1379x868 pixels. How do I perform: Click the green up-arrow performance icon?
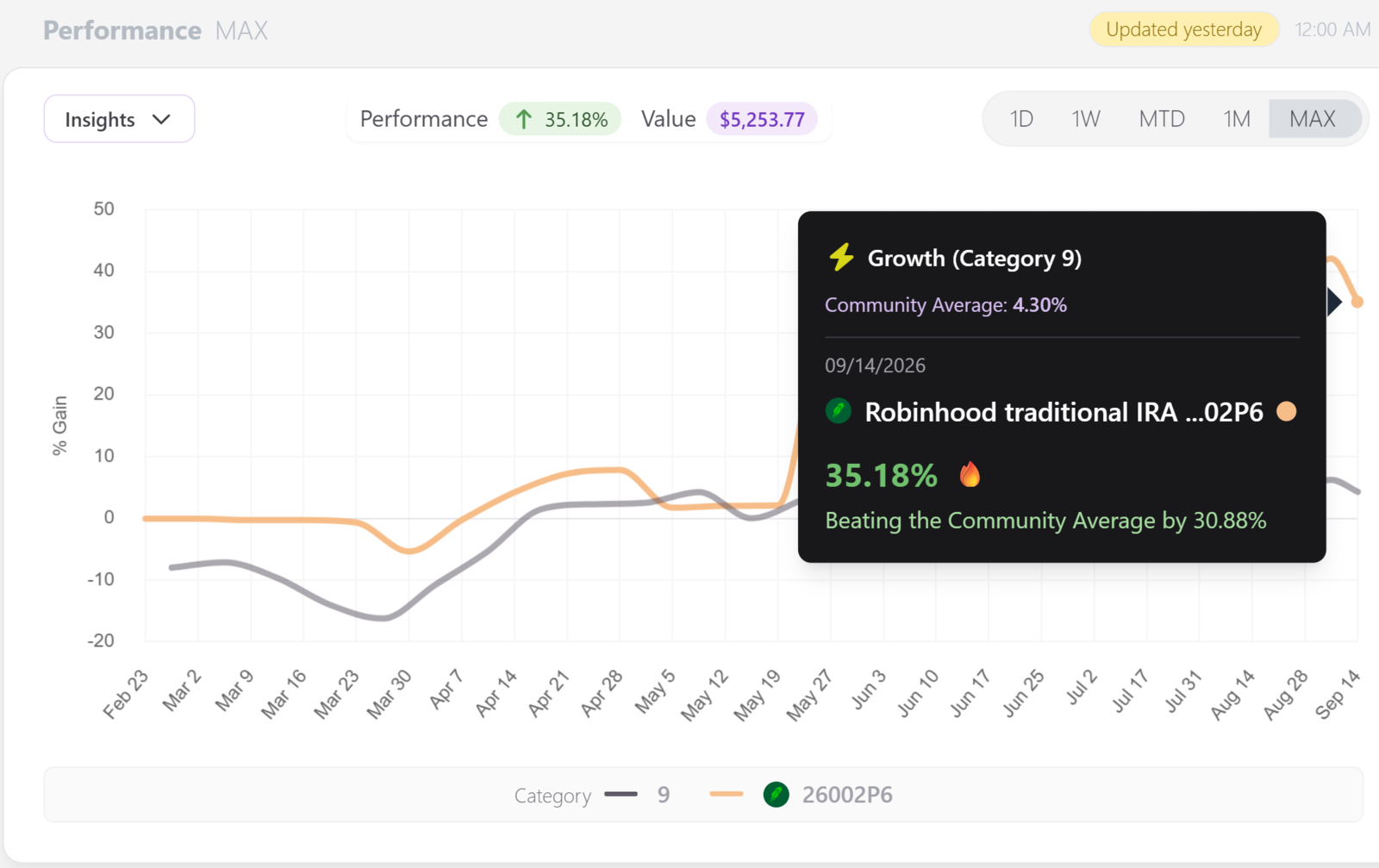tap(523, 119)
